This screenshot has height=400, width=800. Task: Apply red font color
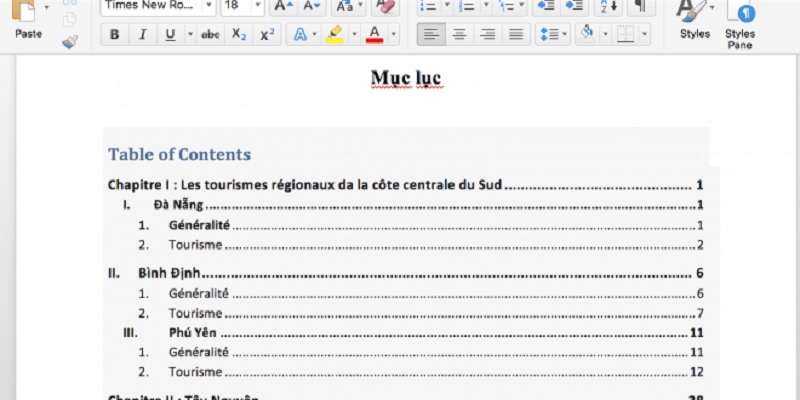click(x=374, y=35)
